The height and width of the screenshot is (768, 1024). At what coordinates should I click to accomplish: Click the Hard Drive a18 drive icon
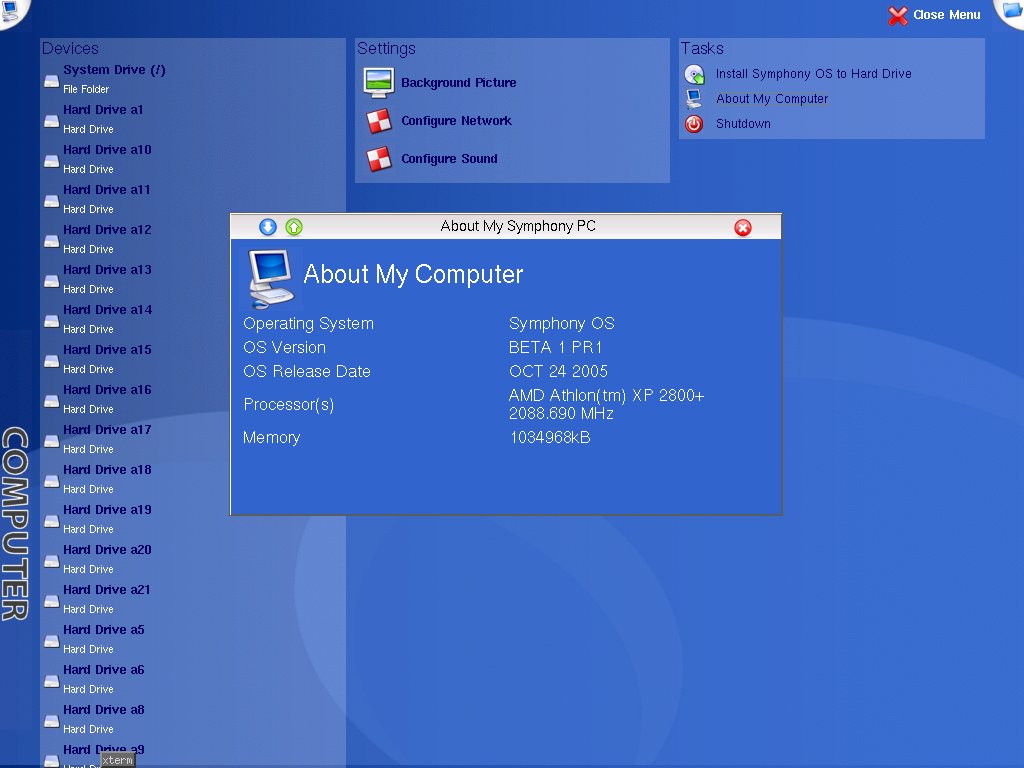tap(52, 481)
